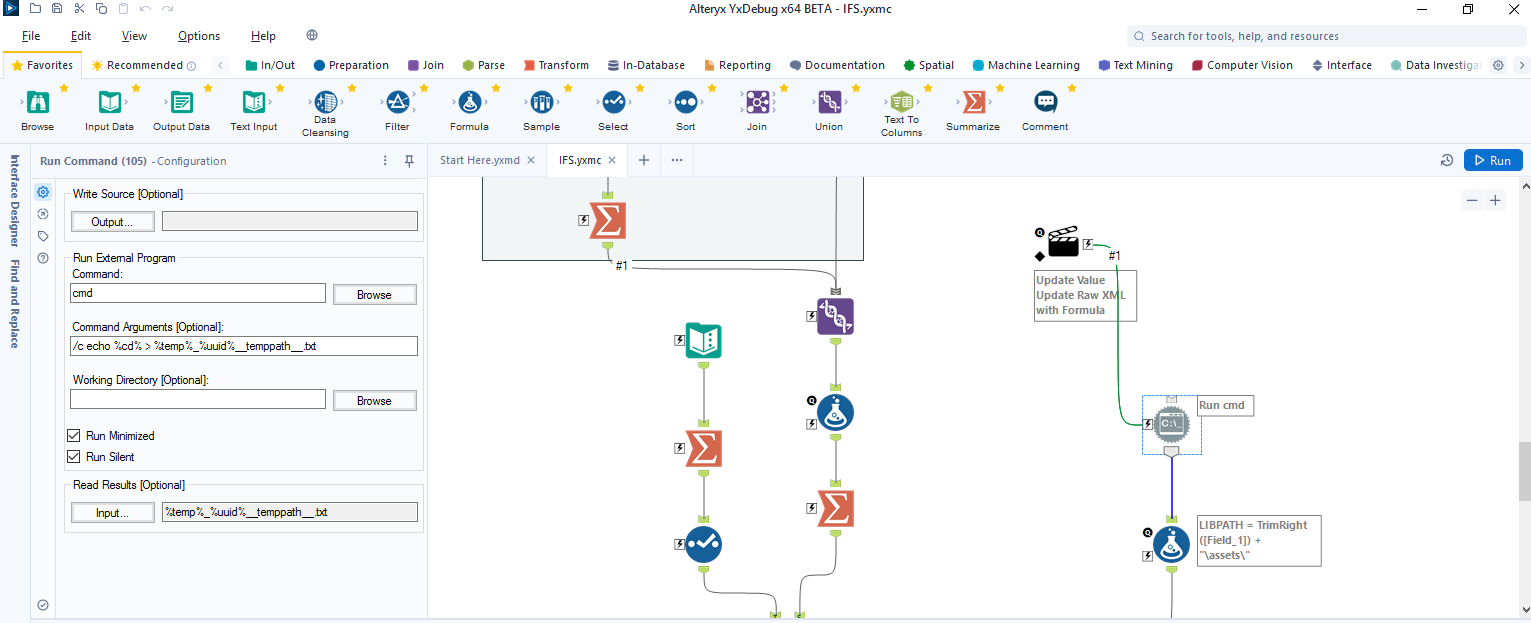Click the Run workflow button

tap(1492, 160)
